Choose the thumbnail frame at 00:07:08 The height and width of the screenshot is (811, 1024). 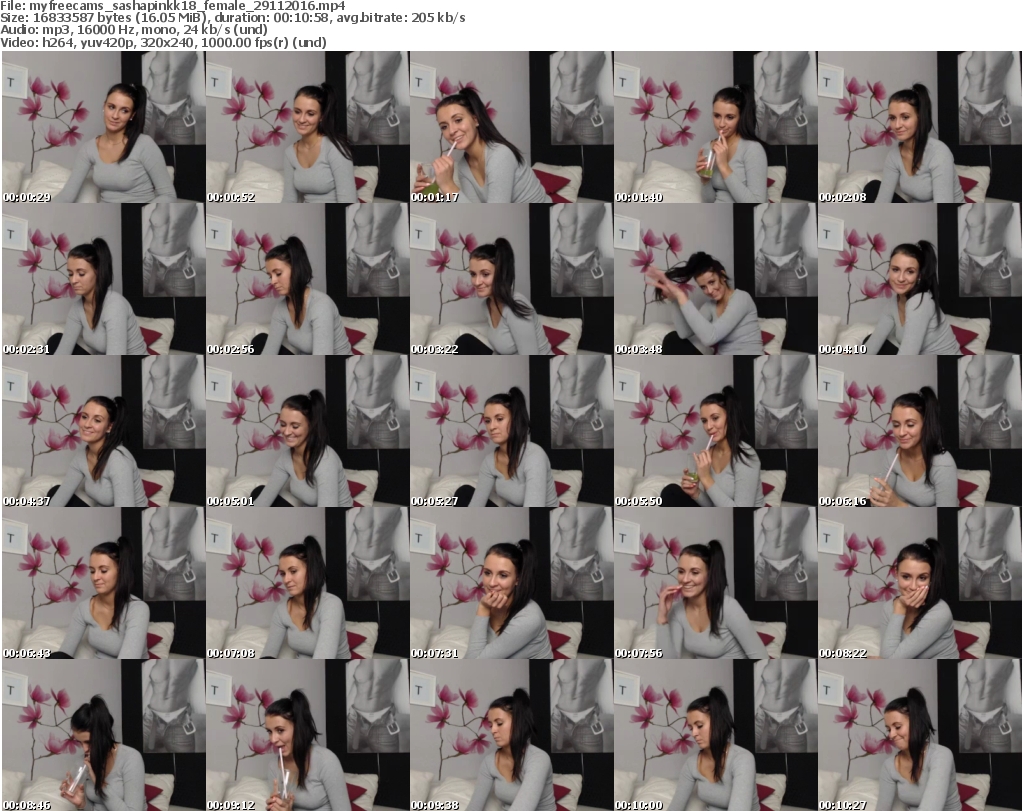coord(308,583)
